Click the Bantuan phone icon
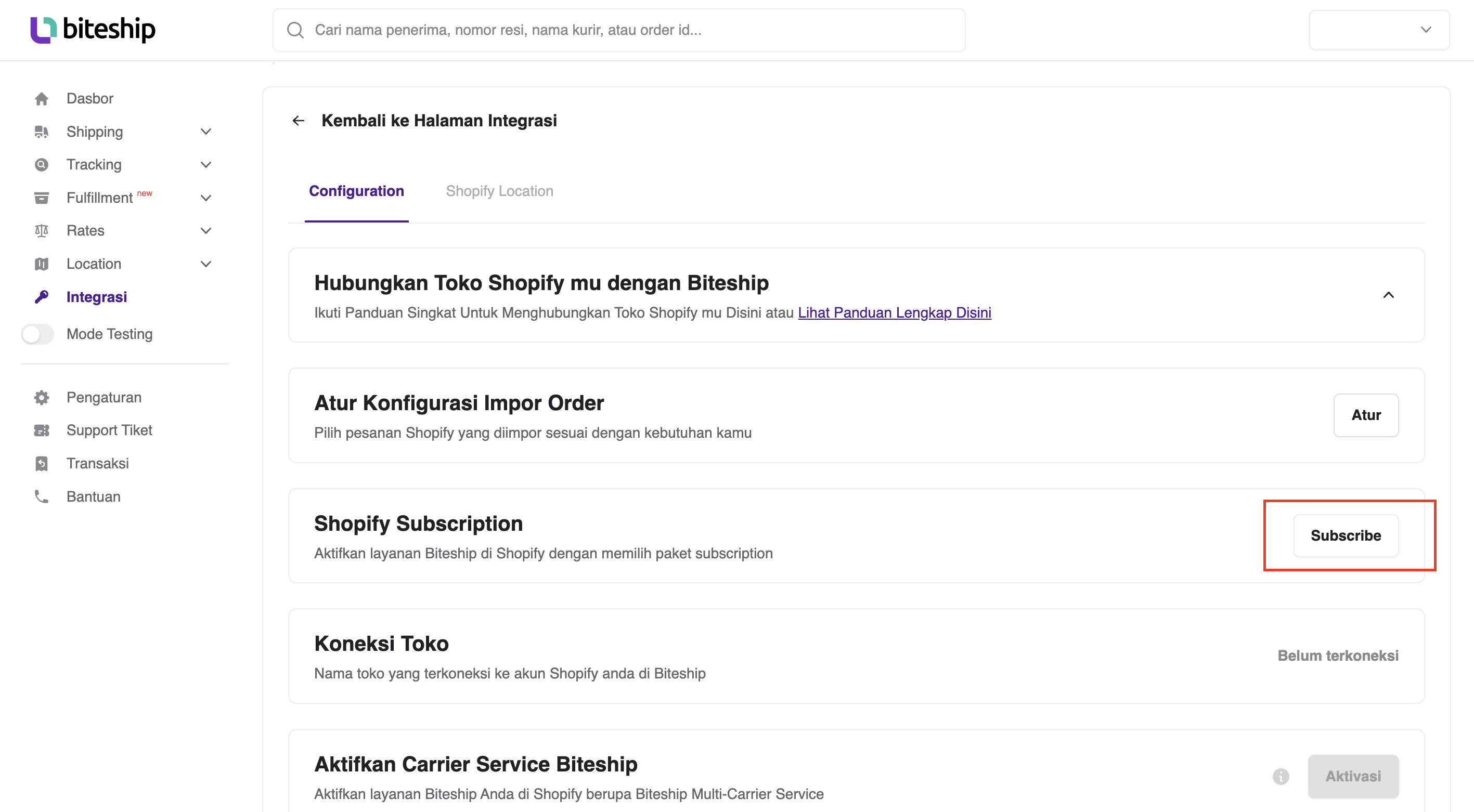1474x812 pixels. [41, 496]
